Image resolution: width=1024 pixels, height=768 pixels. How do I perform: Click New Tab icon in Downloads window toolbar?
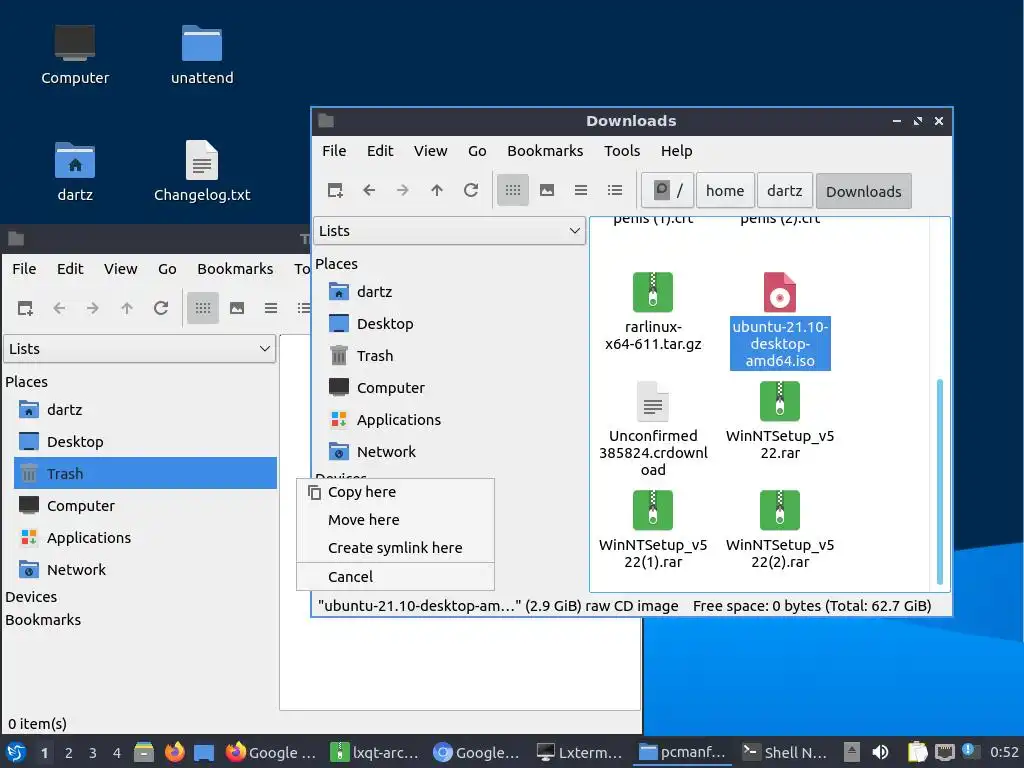click(335, 191)
